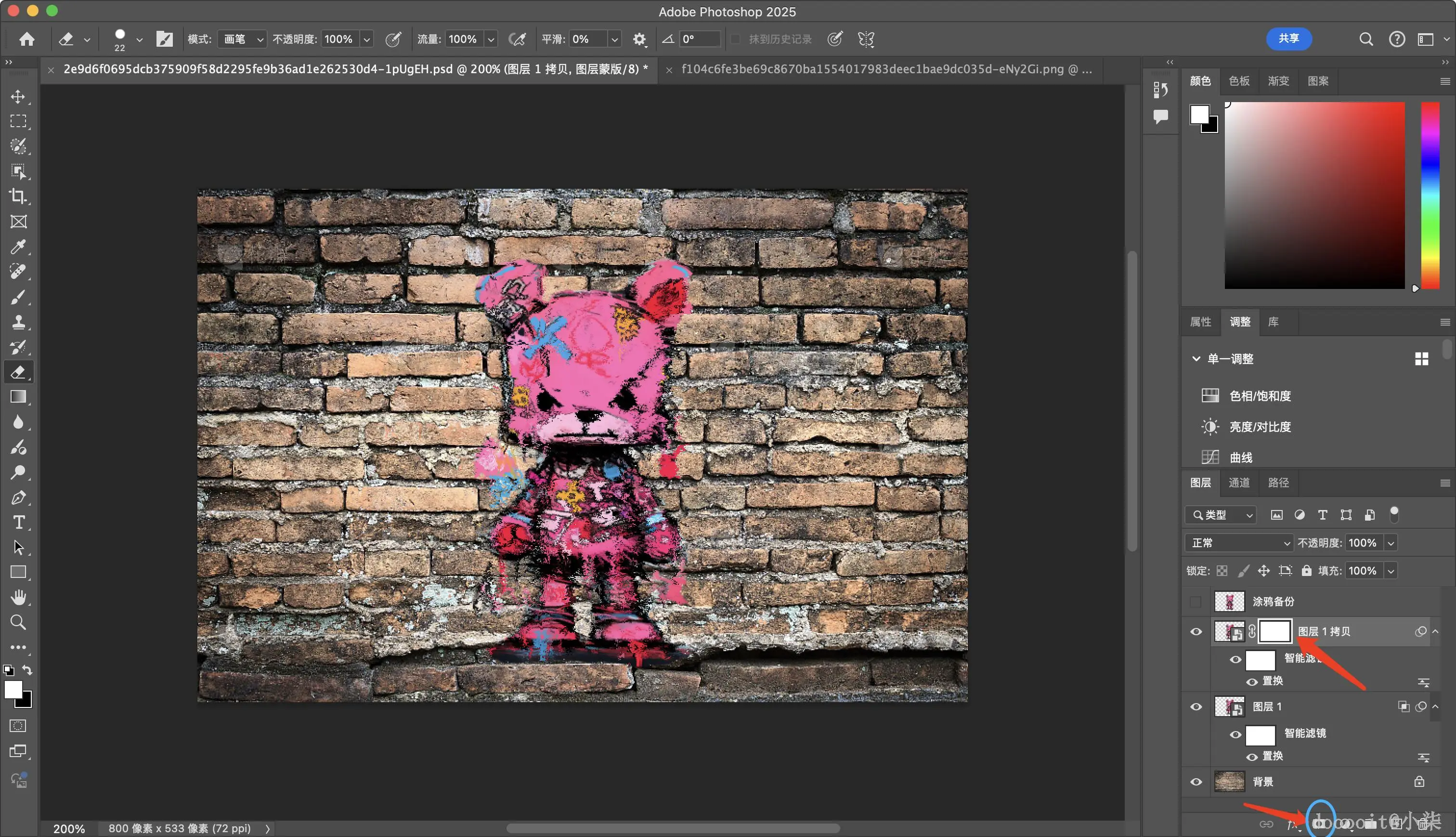Hide the 图层 1 layer
This screenshot has height=837, width=1456.
[1196, 706]
